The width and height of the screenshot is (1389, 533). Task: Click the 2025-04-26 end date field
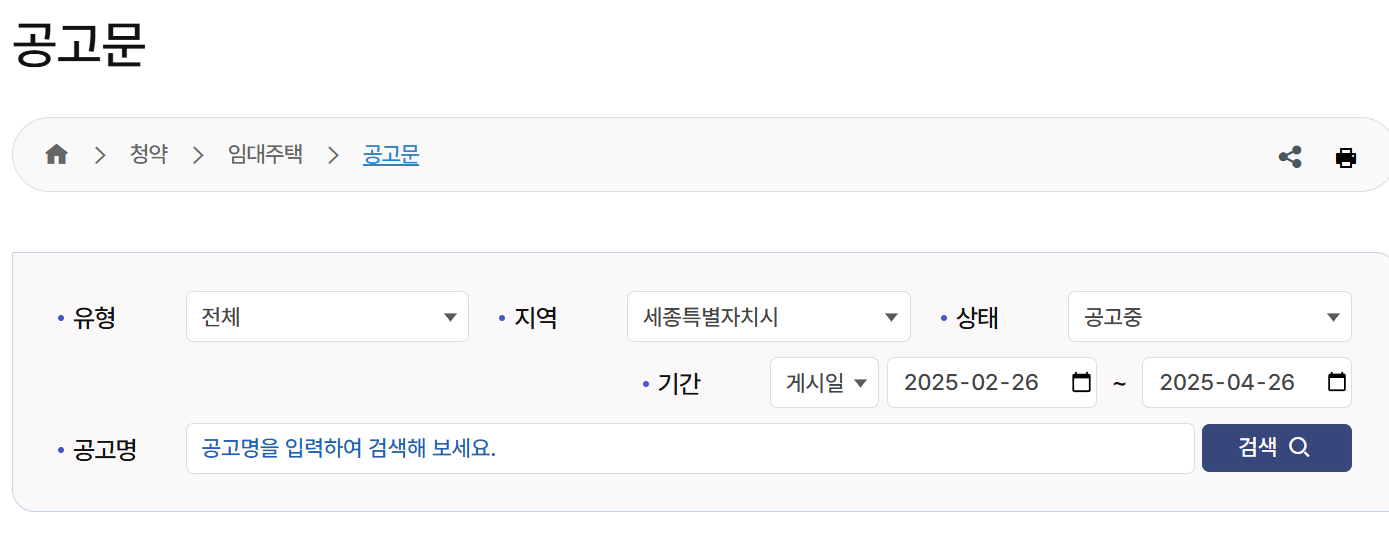coord(1247,382)
